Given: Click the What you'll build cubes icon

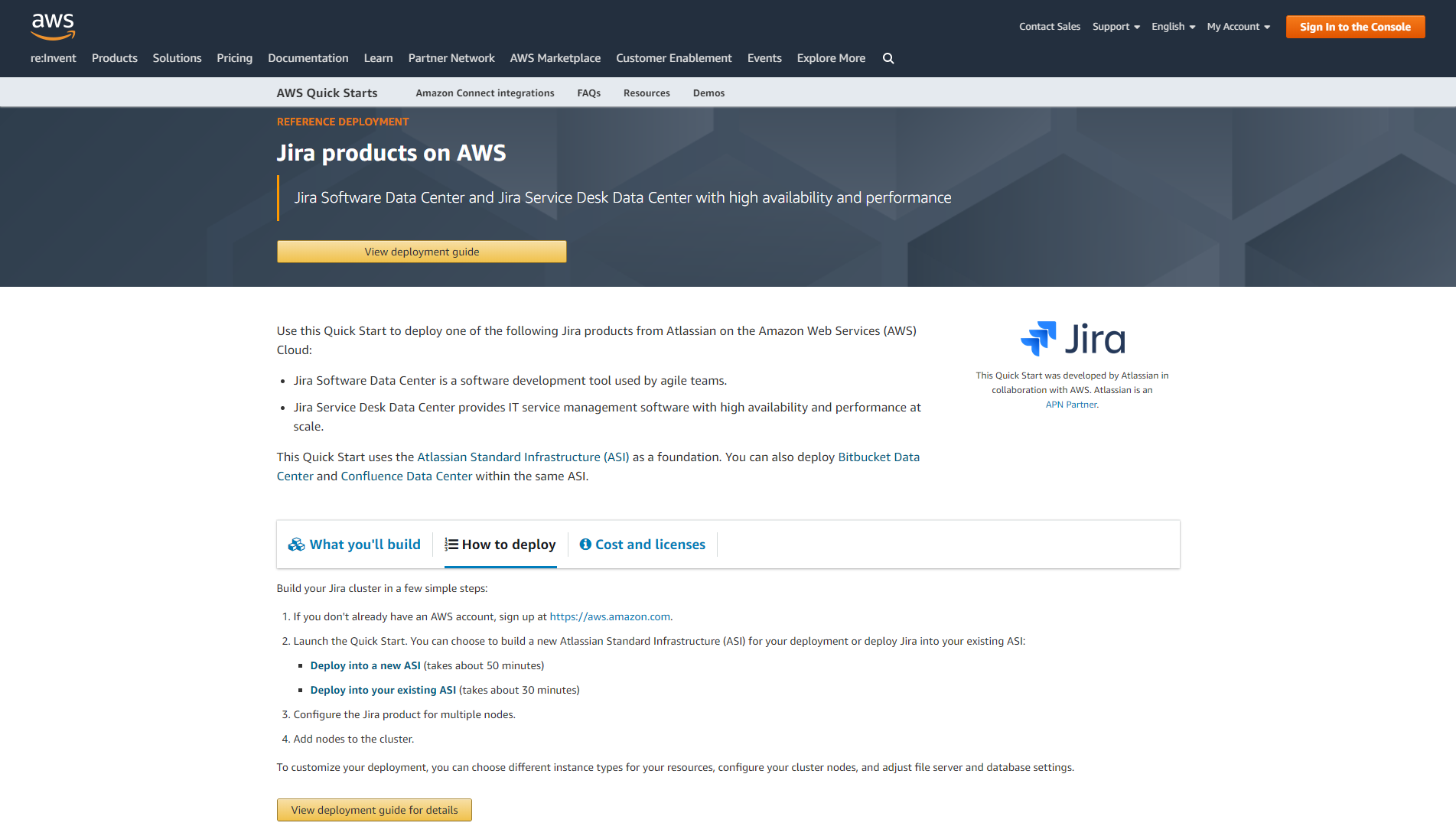Looking at the screenshot, I should click(x=296, y=545).
